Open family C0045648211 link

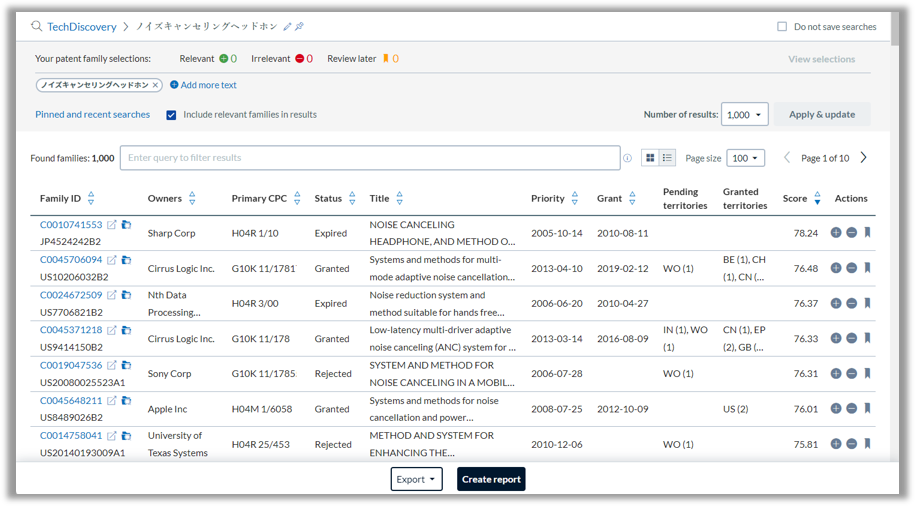click(x=71, y=400)
